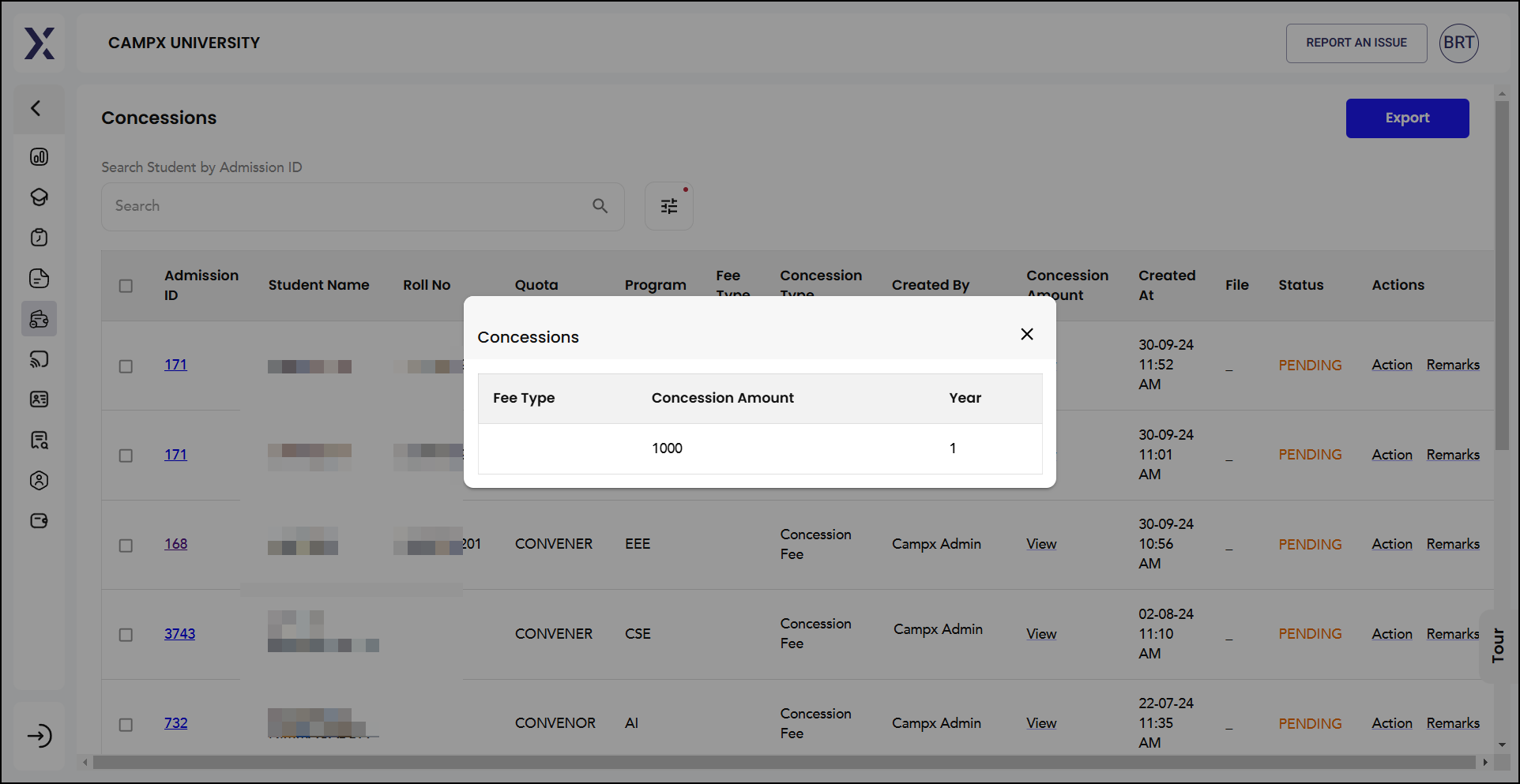Click PENDING status in 11:52 AM row

[x=1310, y=366]
